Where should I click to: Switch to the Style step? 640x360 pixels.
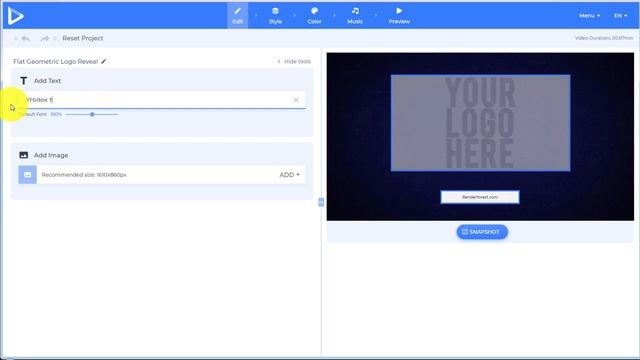pyautogui.click(x=275, y=16)
